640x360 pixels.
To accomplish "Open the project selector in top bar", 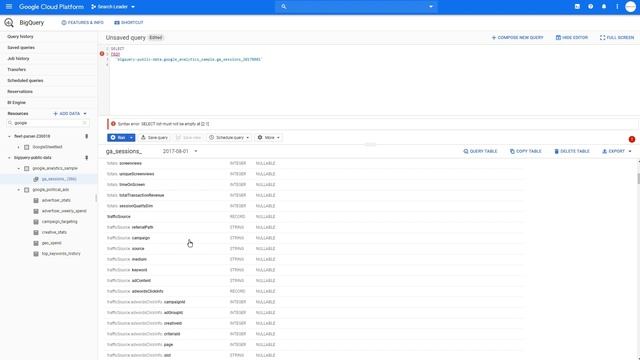I will tap(113, 7).
